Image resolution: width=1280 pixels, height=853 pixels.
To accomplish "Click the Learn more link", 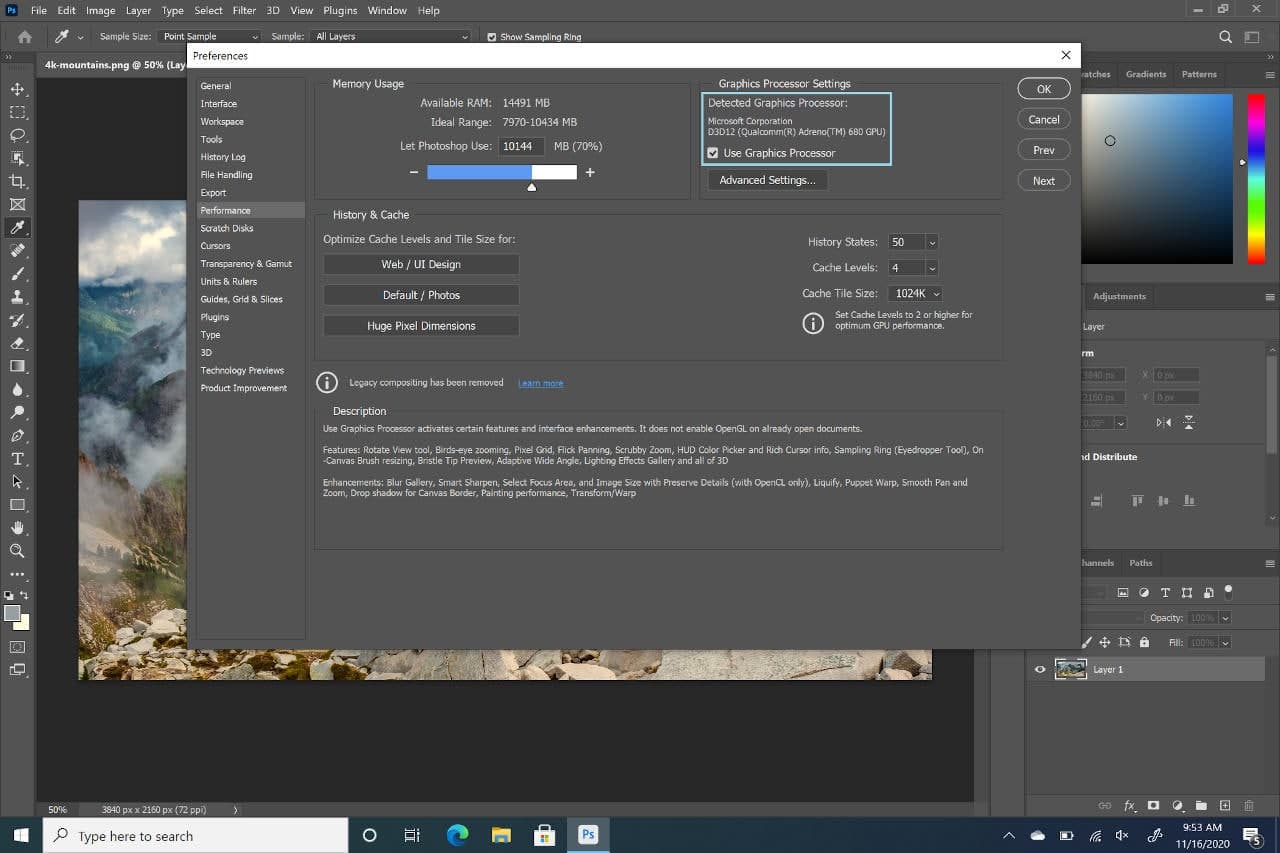I will pyautogui.click(x=540, y=382).
